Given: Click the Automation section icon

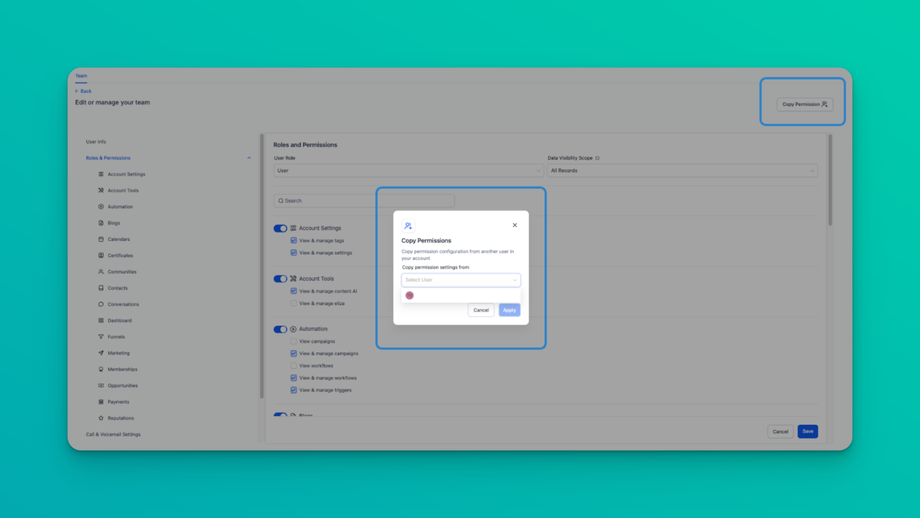Looking at the screenshot, I should point(293,329).
